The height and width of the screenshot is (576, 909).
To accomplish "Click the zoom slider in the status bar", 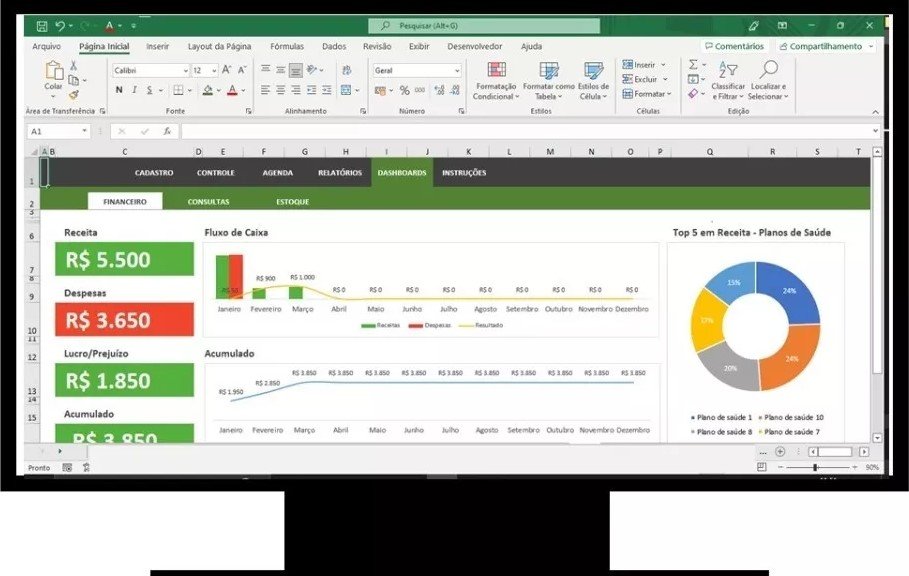I will (815, 467).
